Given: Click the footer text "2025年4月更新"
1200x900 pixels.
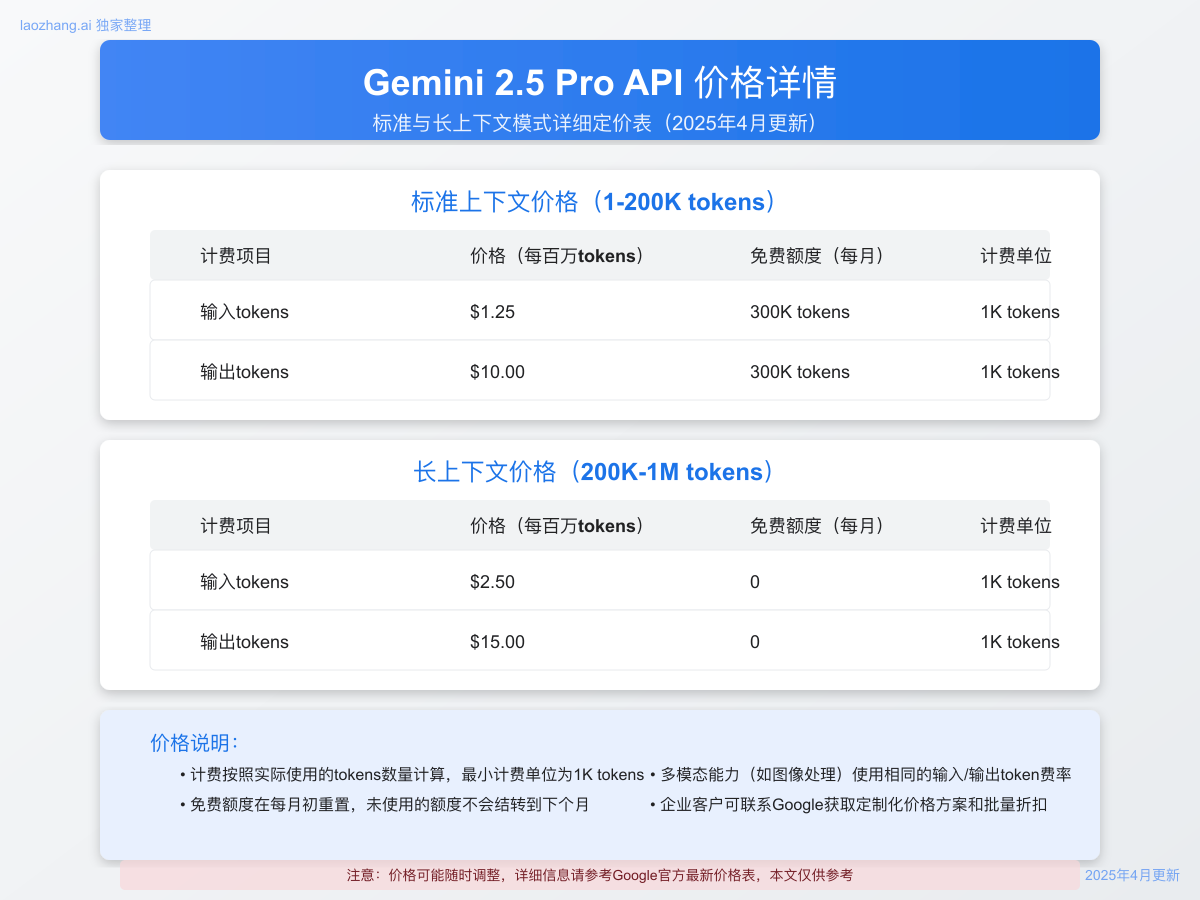Looking at the screenshot, I should point(1132,875).
